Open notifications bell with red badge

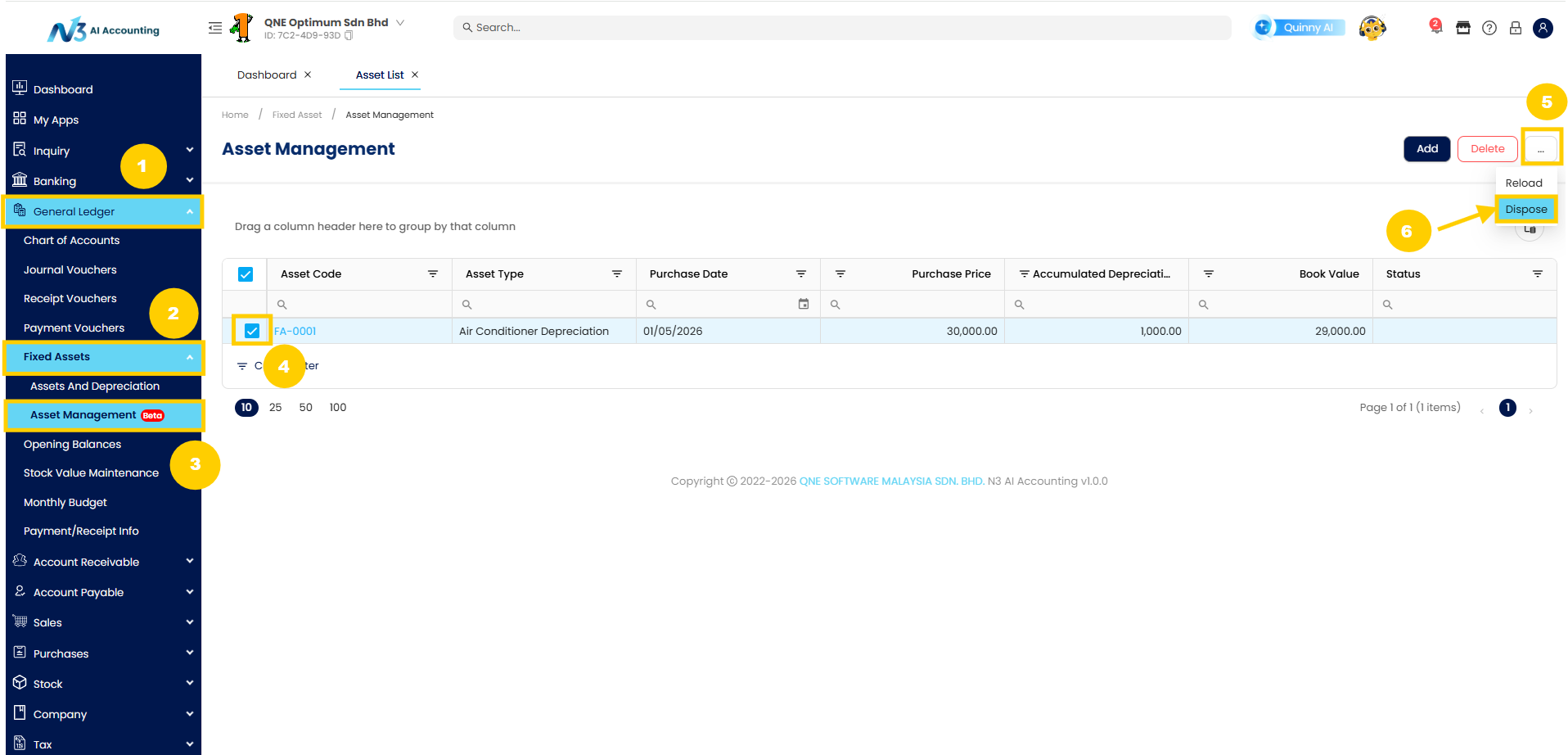1435,26
